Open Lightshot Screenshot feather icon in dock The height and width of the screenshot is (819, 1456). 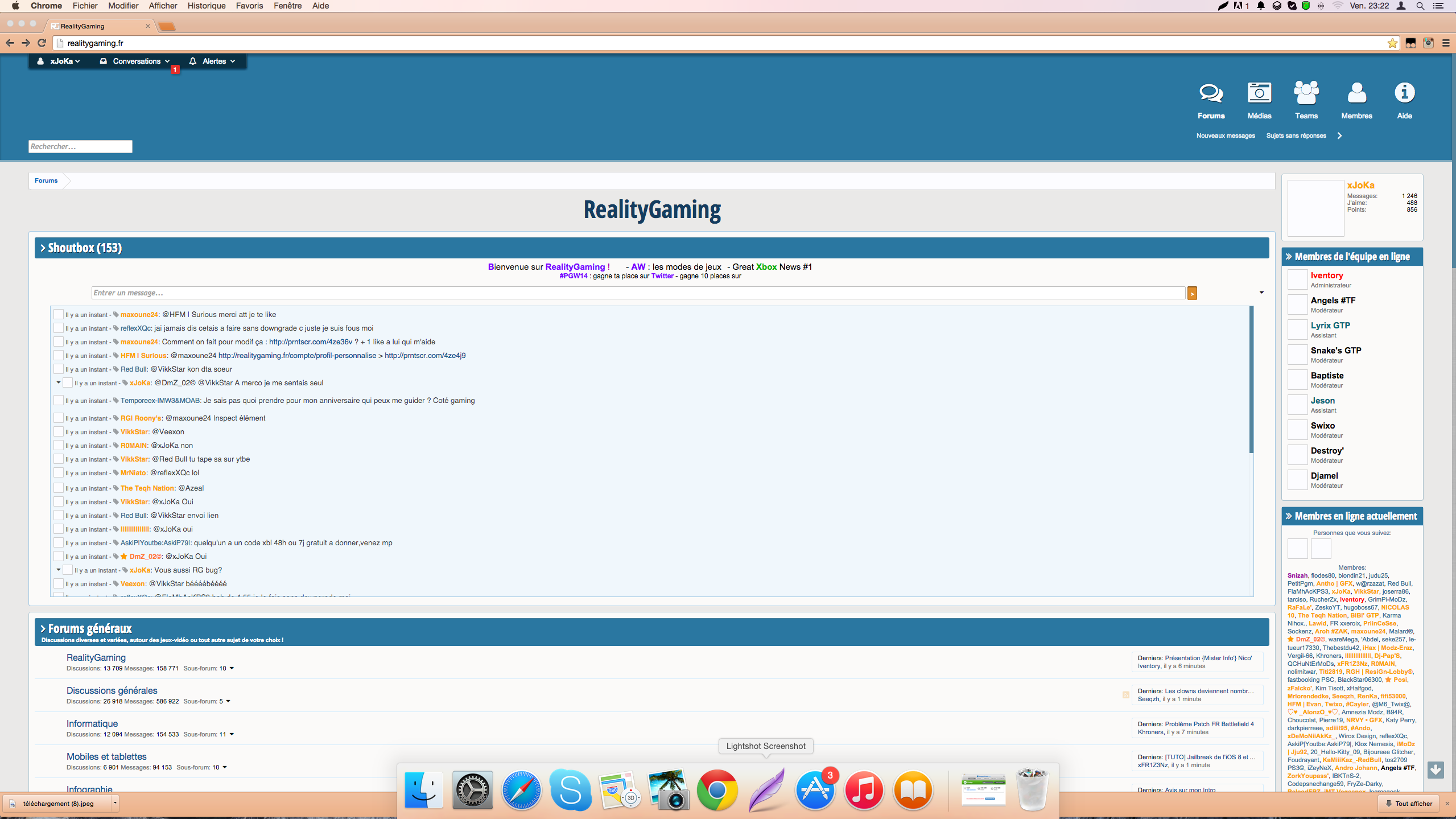(x=766, y=790)
